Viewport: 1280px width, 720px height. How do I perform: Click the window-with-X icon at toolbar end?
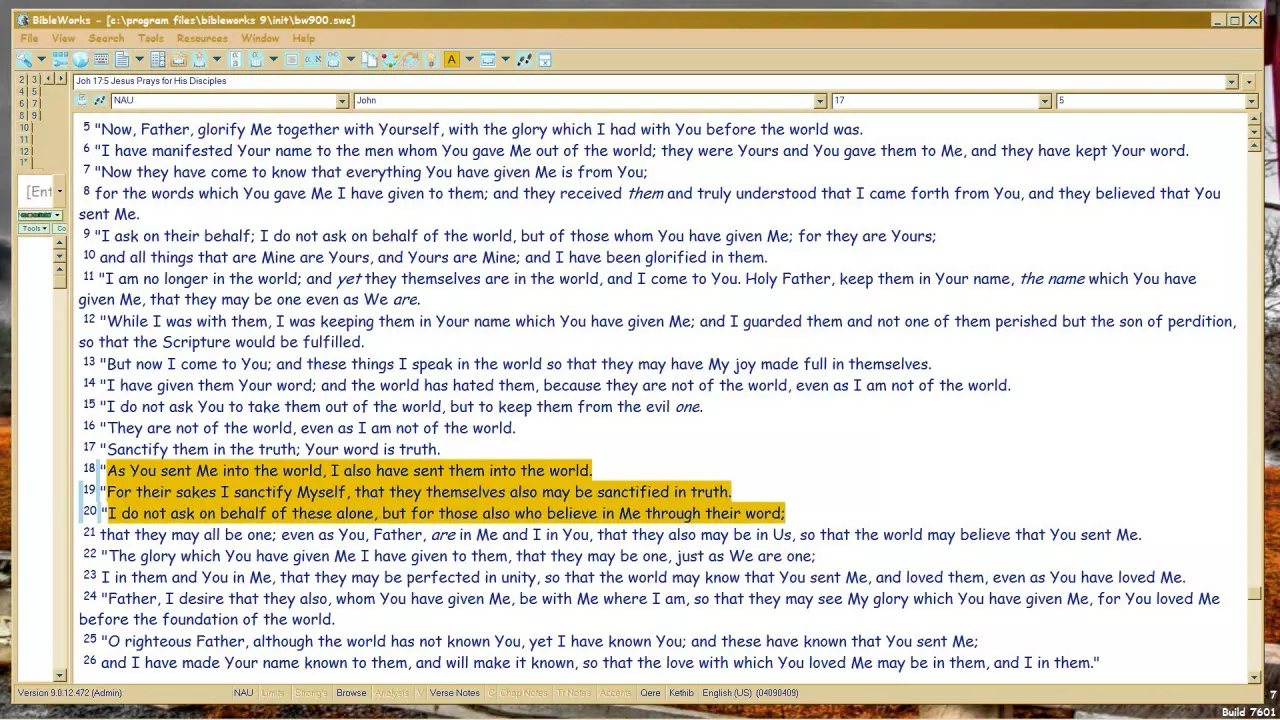(x=544, y=59)
